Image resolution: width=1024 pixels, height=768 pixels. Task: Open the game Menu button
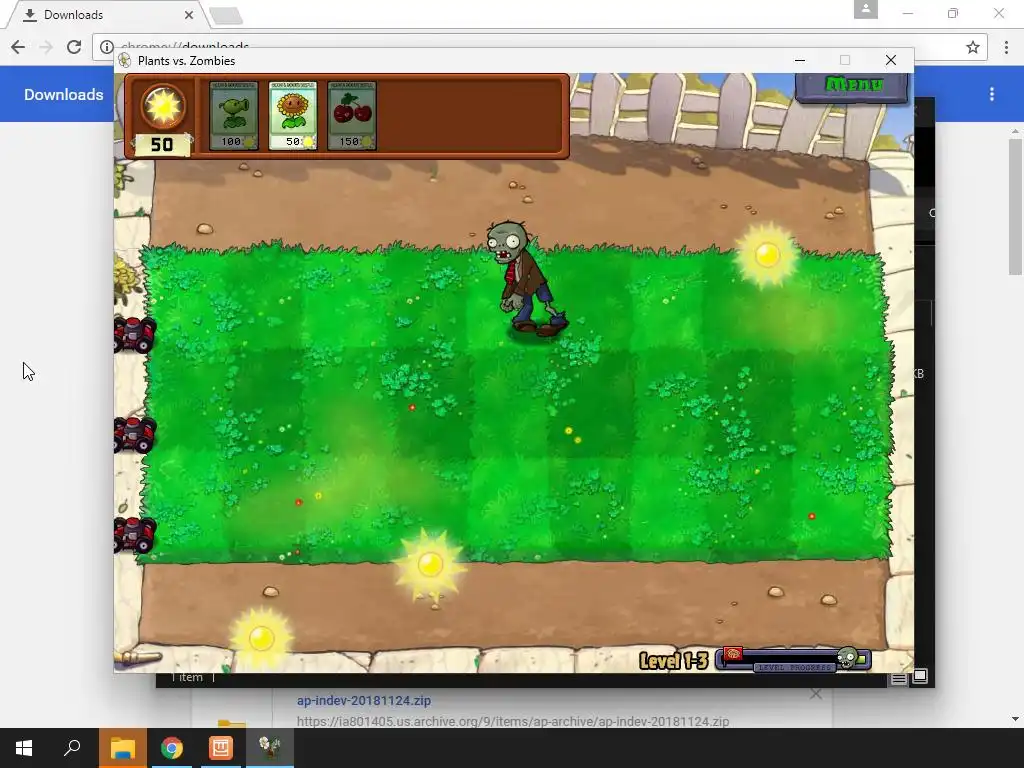pyautogui.click(x=852, y=87)
